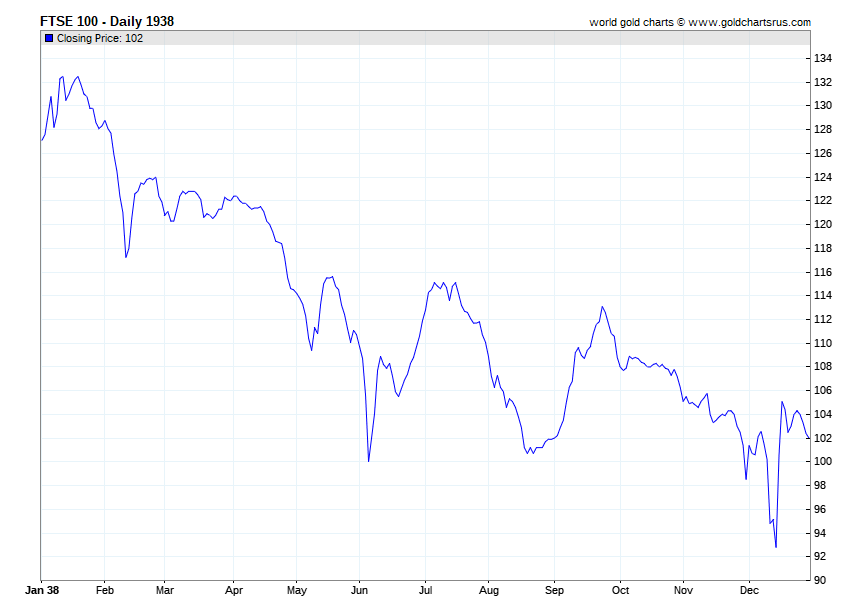This screenshot has height=616, width=850.
Task: Click the 94 y-axis value
Action: click(820, 533)
